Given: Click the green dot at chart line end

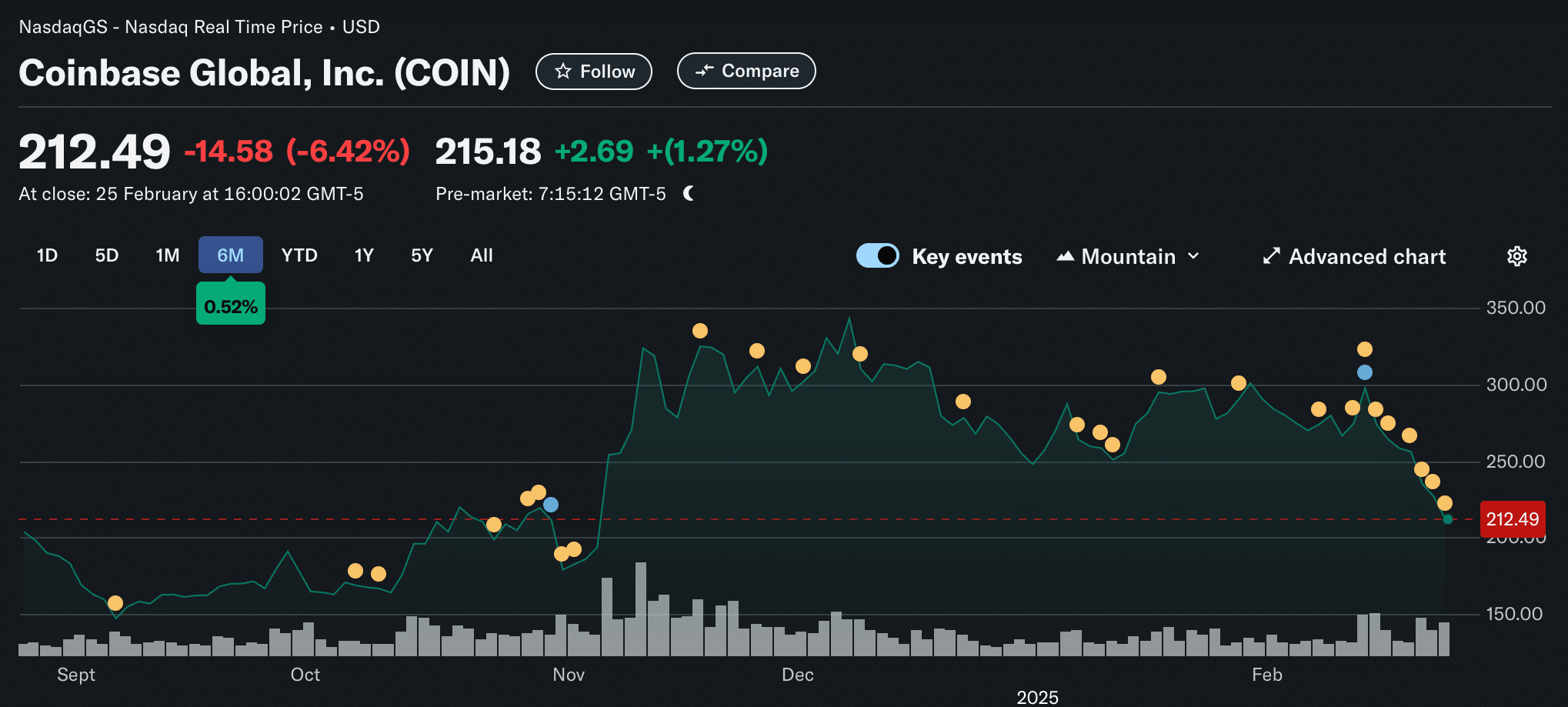Looking at the screenshot, I should [x=1448, y=519].
